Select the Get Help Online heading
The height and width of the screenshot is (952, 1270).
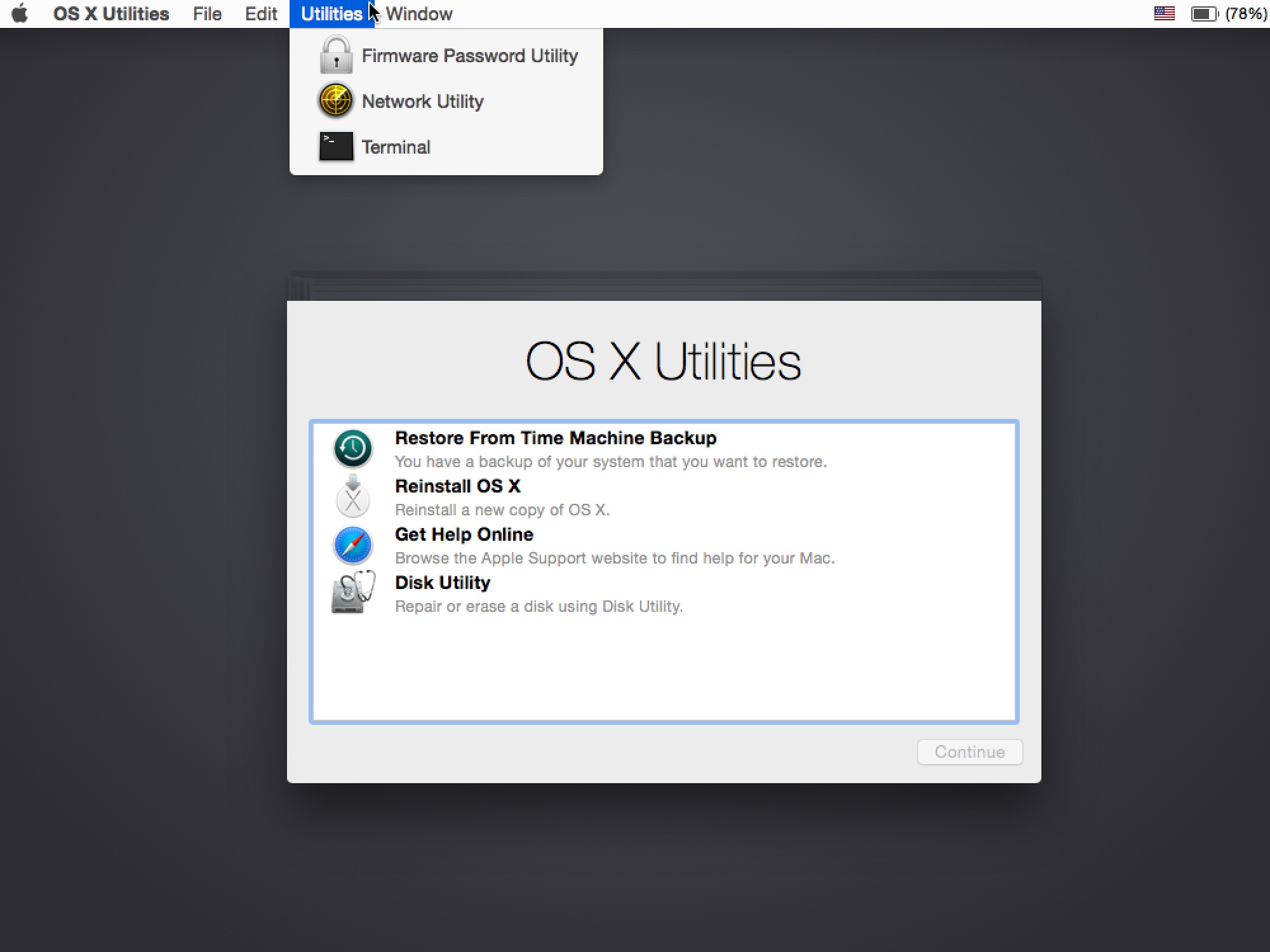pyautogui.click(x=464, y=534)
